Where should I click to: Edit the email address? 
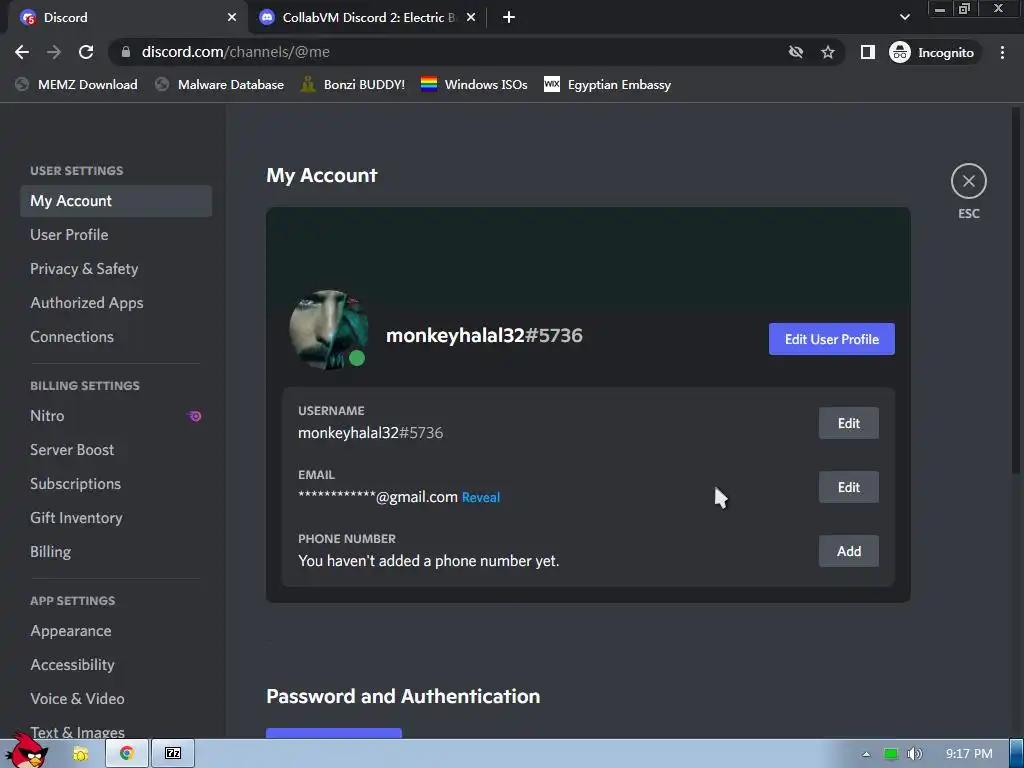point(848,487)
